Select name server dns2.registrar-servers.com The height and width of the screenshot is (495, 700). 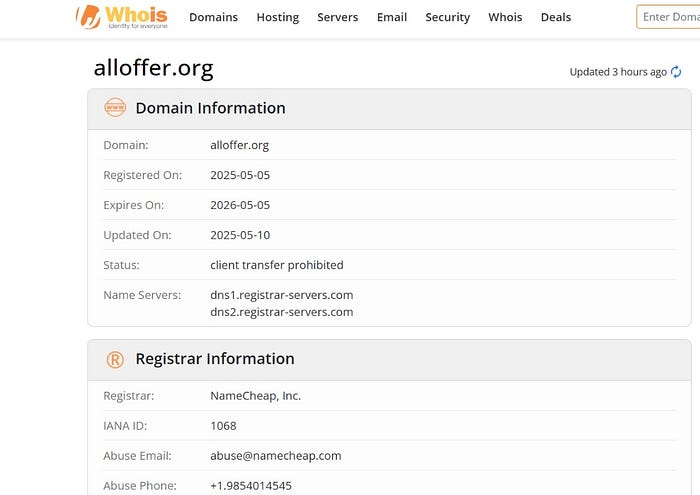tap(282, 312)
